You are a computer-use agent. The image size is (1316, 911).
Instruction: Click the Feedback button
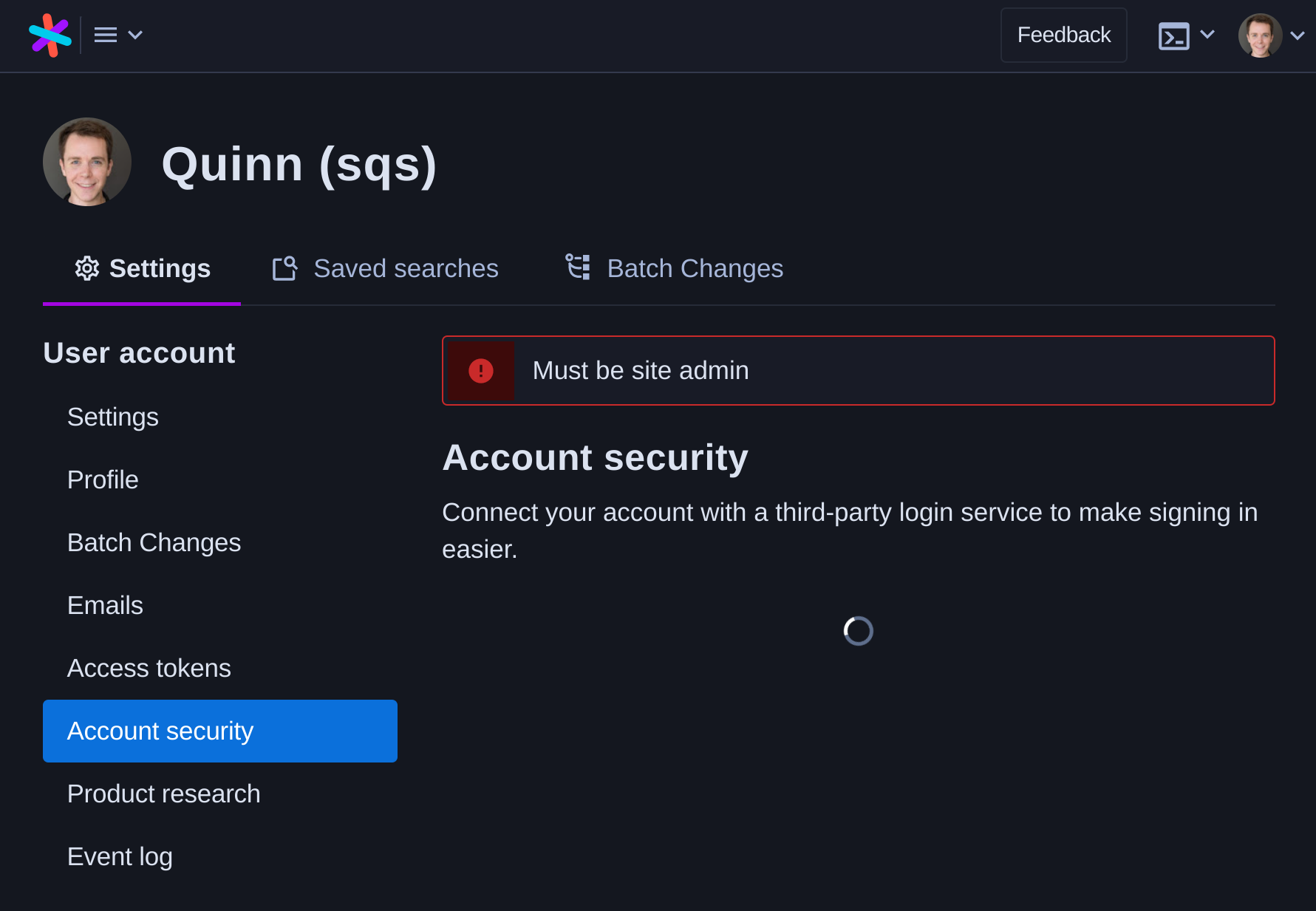tap(1063, 35)
